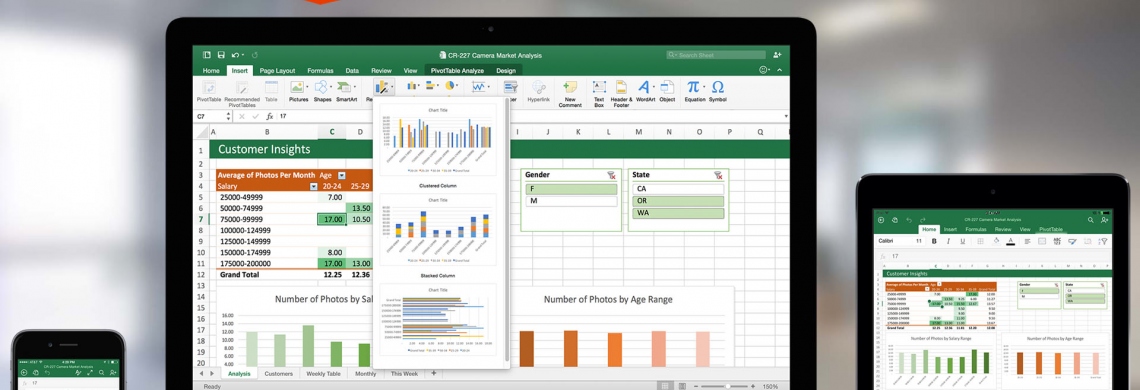This screenshot has width=1140, height=390.
Task: Save the workbook using the floppy disk icon
Action: pos(221,55)
